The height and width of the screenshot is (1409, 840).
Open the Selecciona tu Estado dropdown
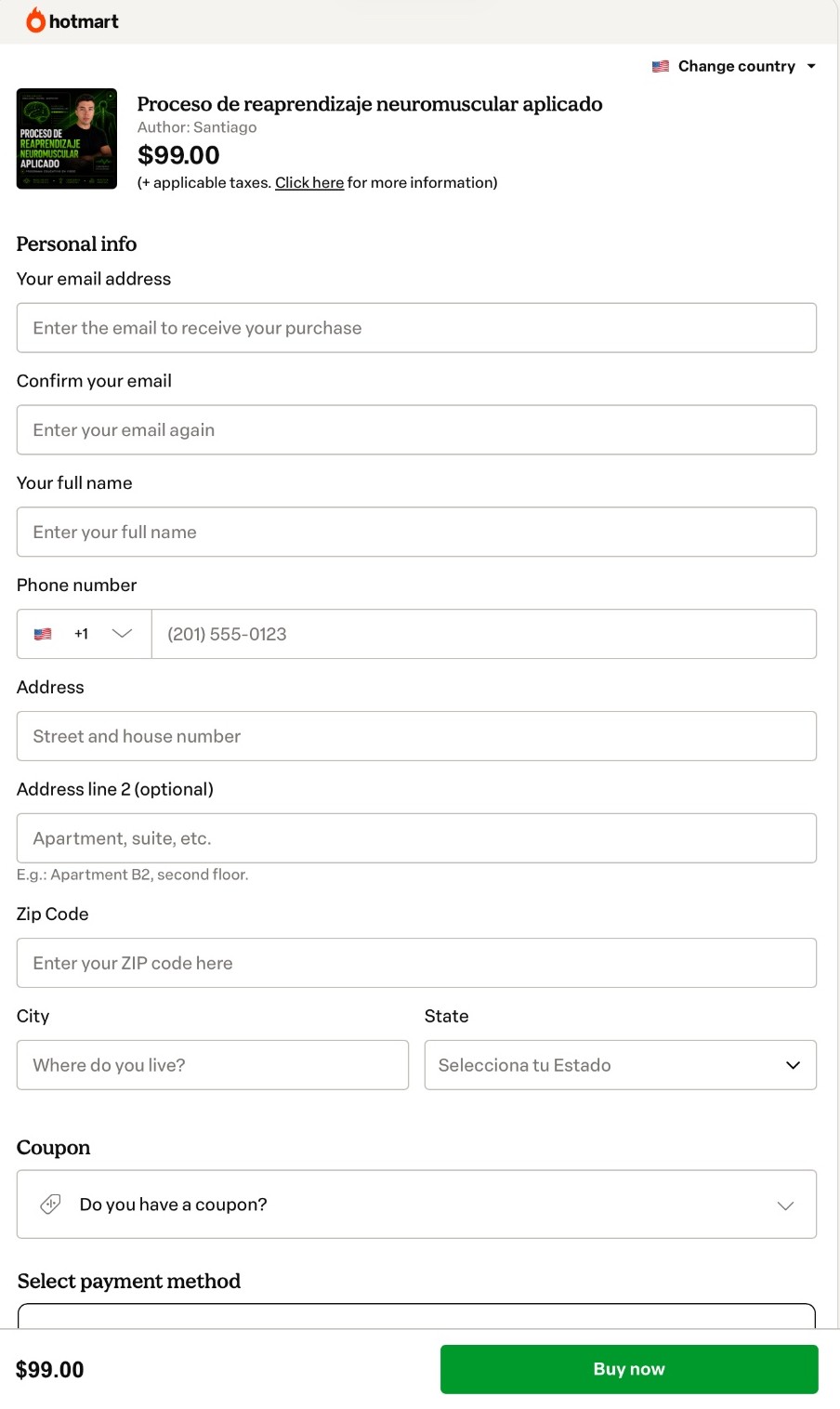click(621, 1065)
